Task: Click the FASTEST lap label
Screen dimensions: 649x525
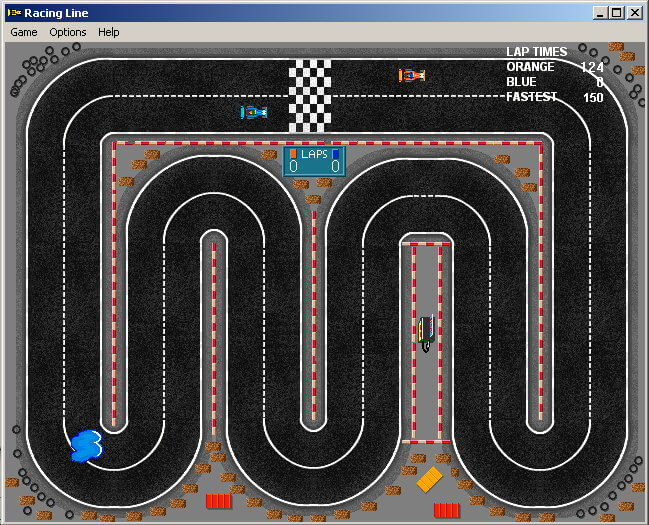Action: point(531,97)
